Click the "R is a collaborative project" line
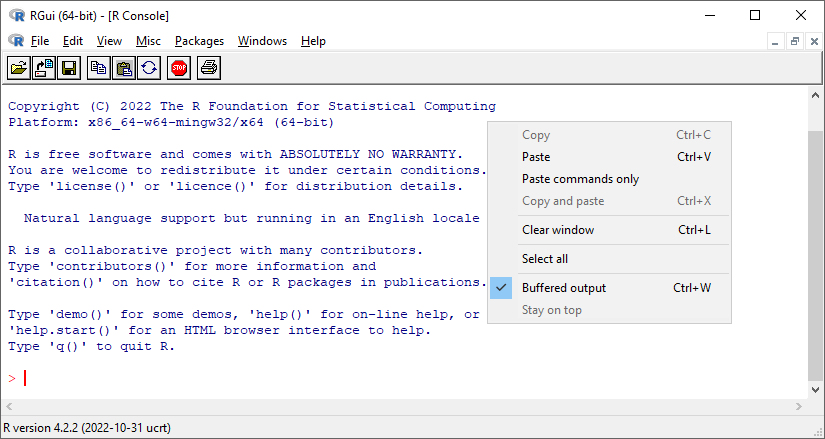The width and height of the screenshot is (825, 439). (x=216, y=251)
